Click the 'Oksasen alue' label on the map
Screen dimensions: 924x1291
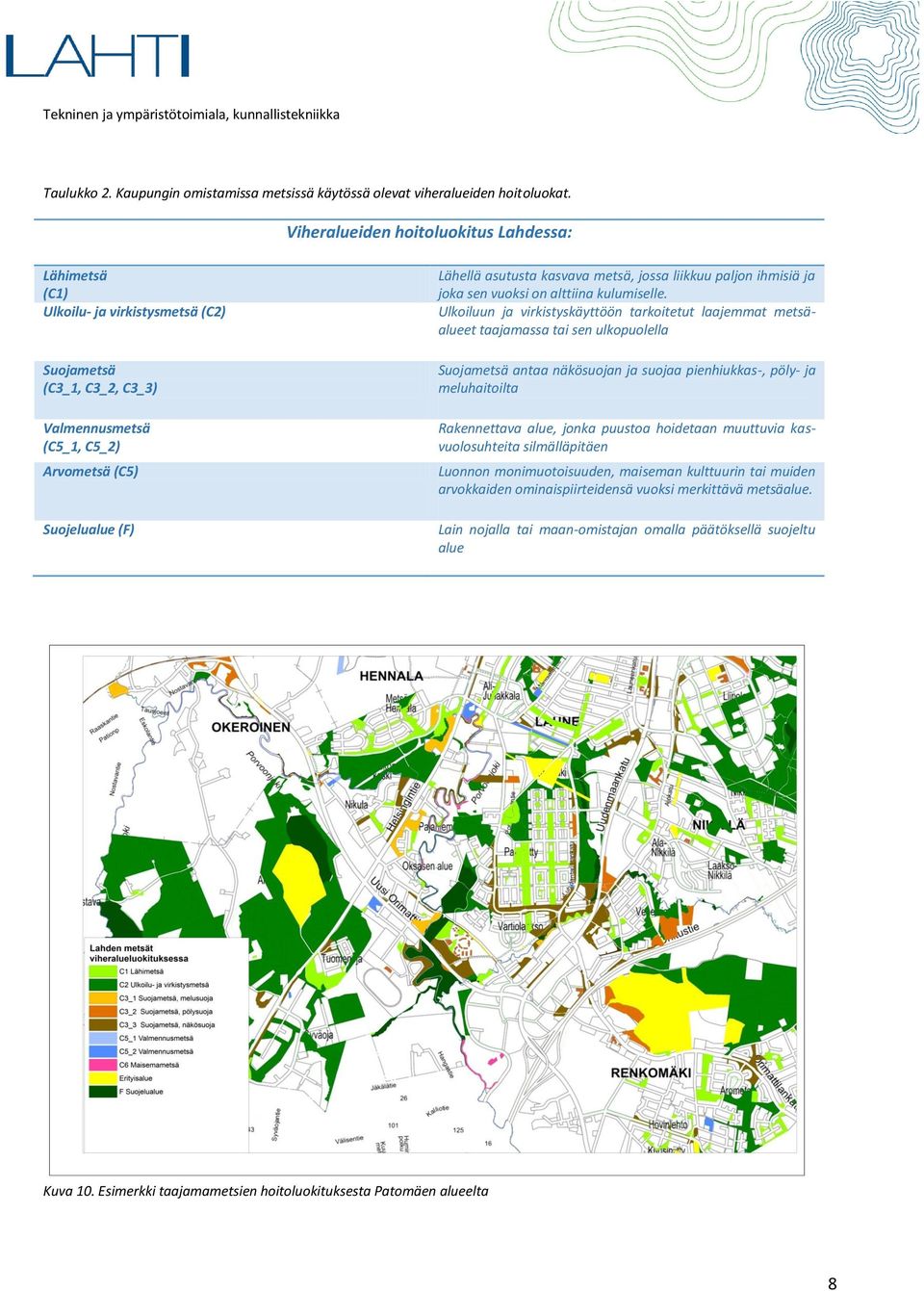click(427, 866)
